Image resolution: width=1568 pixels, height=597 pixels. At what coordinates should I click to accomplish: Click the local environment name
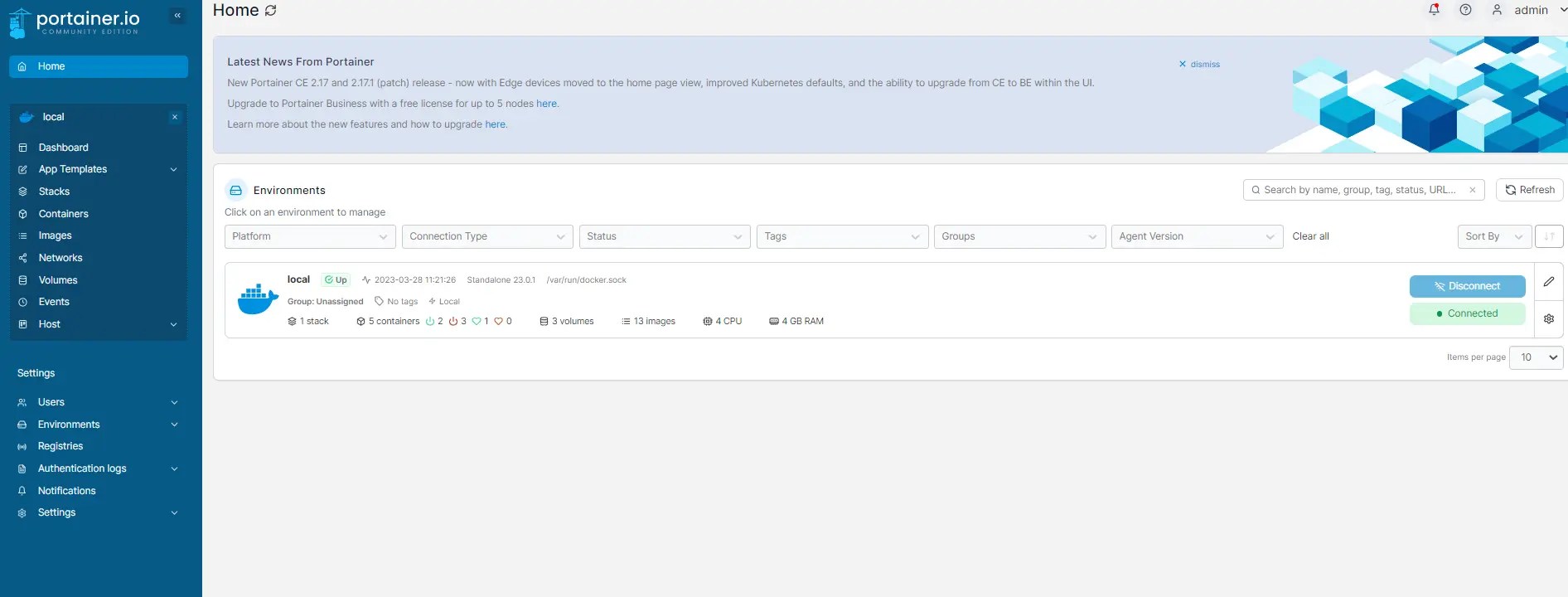(298, 279)
